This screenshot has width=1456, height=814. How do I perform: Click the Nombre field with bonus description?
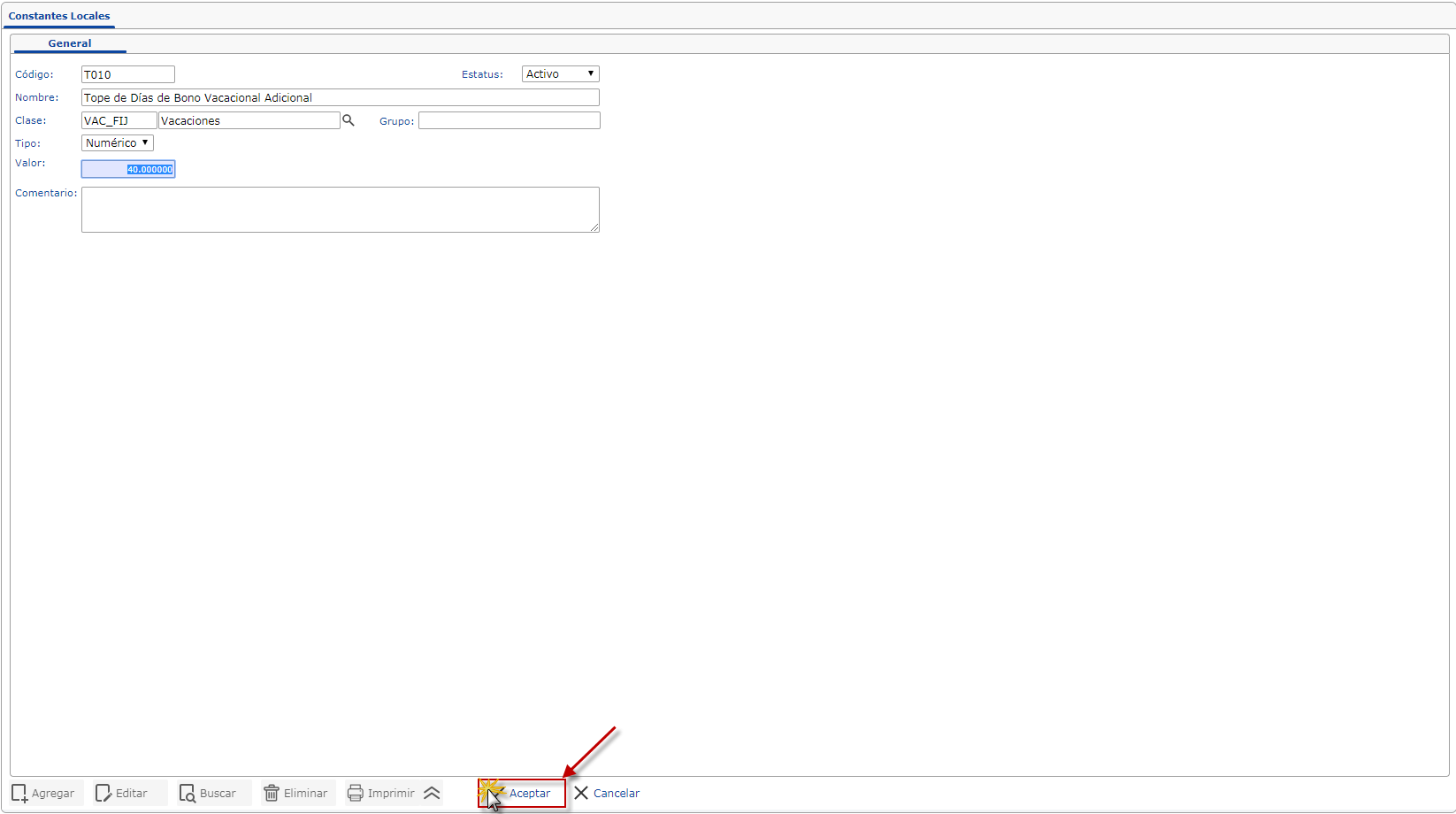[x=341, y=97]
